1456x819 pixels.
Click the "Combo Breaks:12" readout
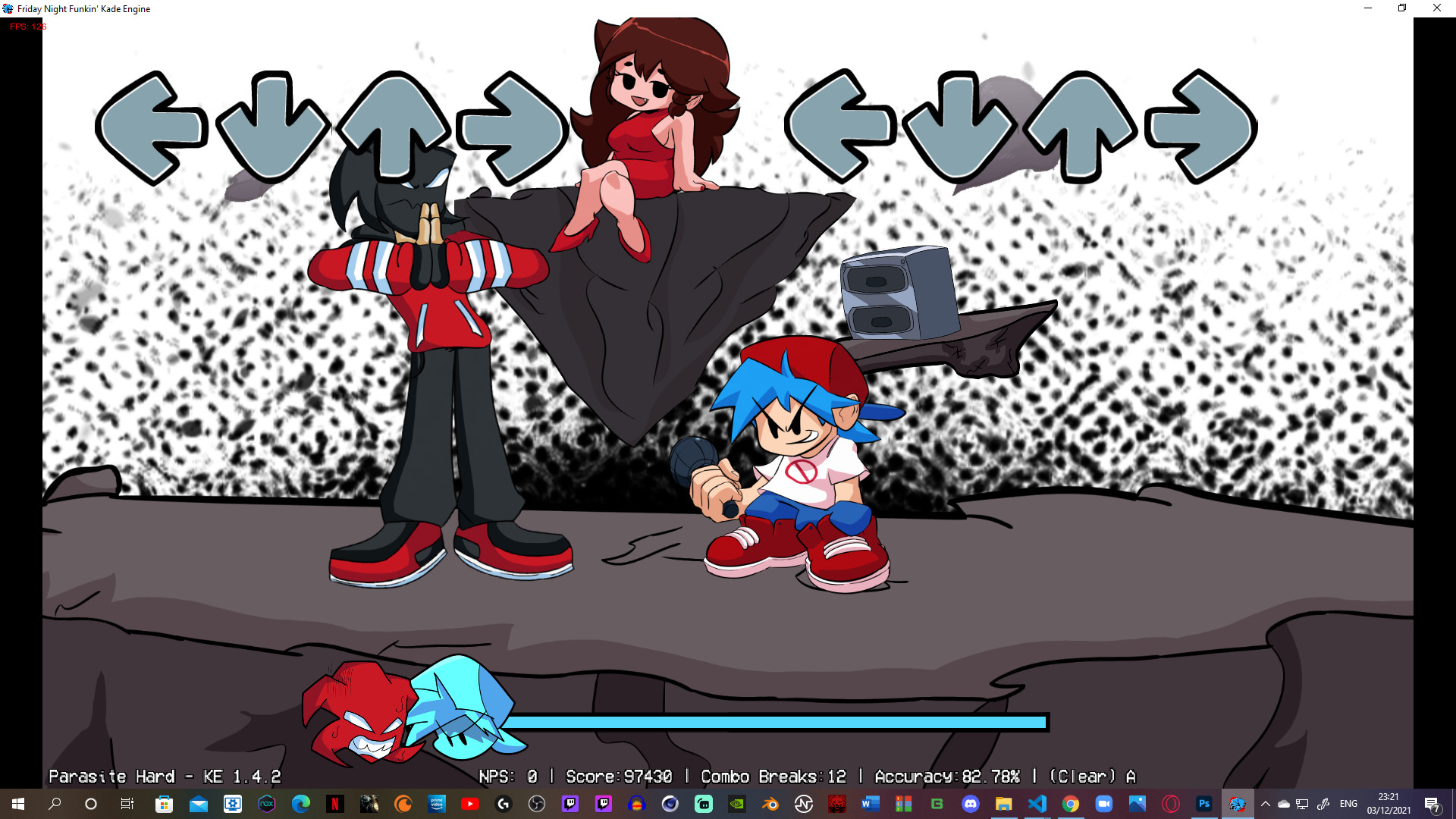pos(773,777)
